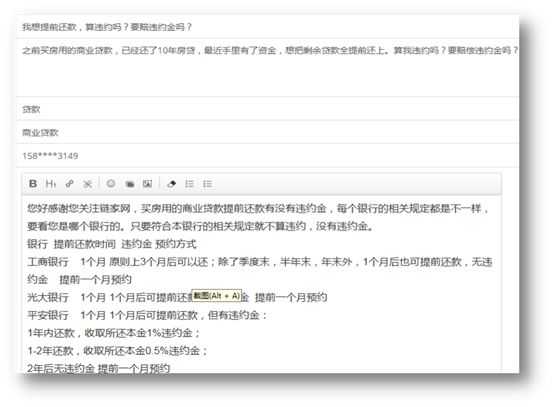Select the 商业贷款 subcategory field
The width and height of the screenshot is (553, 407).
coord(266,132)
